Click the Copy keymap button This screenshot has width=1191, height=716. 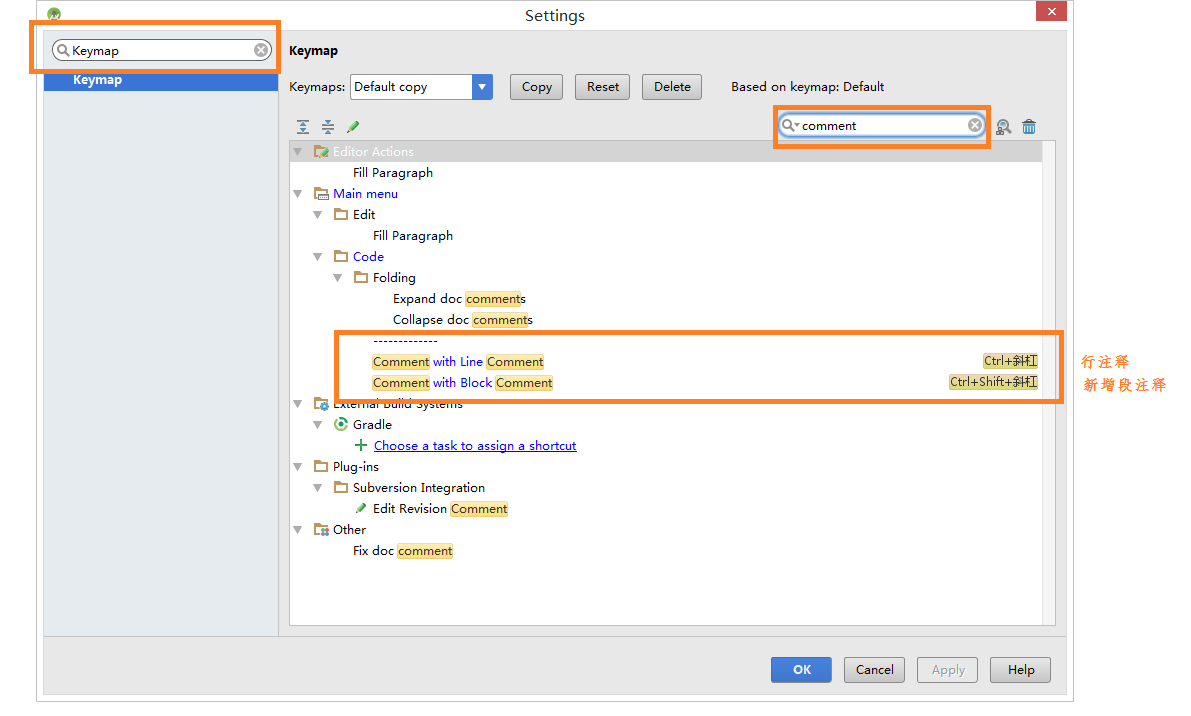536,87
